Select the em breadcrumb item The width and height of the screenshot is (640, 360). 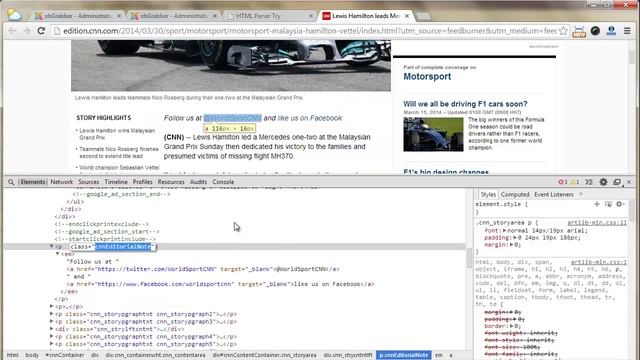tap(439, 355)
